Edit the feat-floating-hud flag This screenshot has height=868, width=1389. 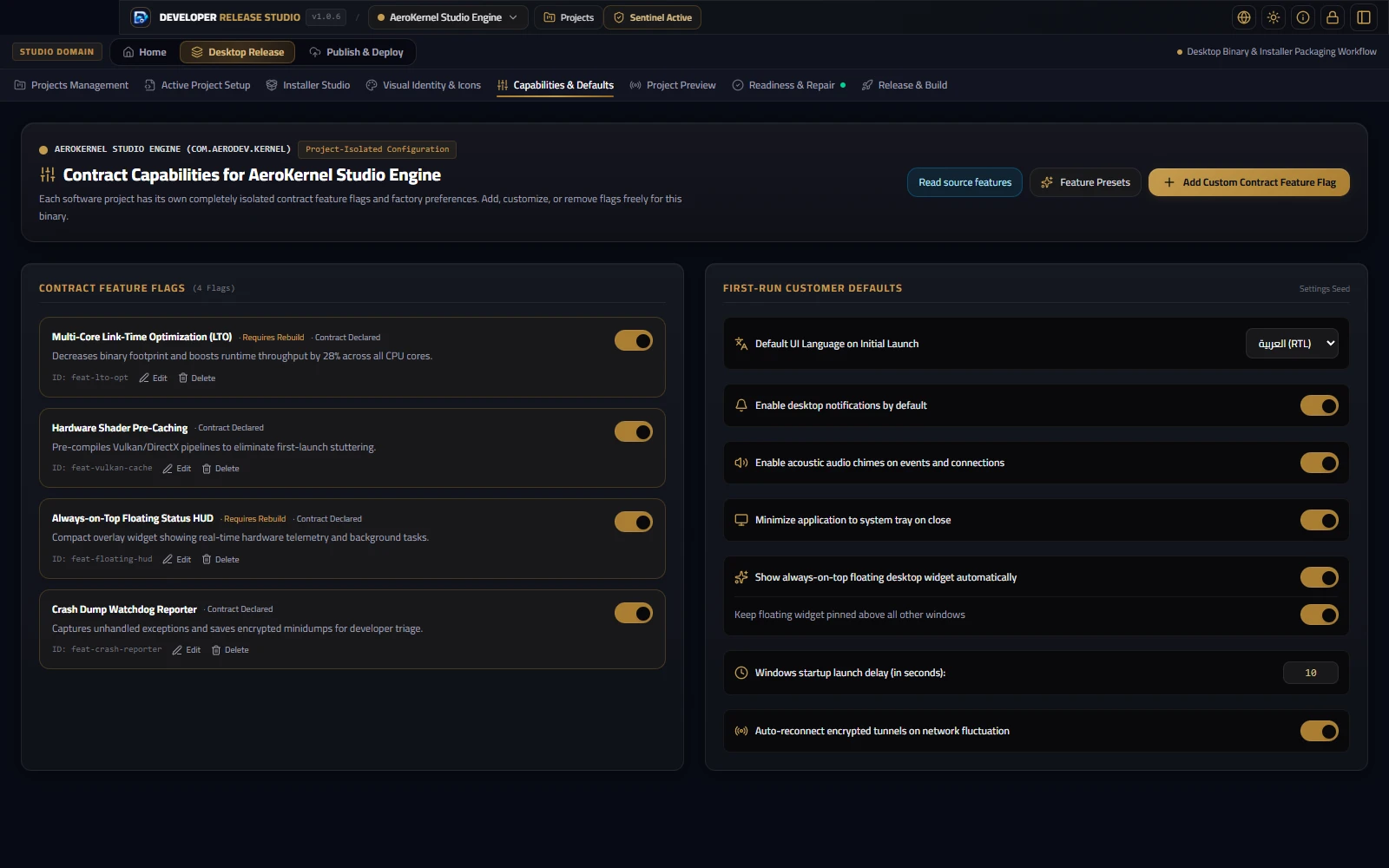[x=177, y=560]
